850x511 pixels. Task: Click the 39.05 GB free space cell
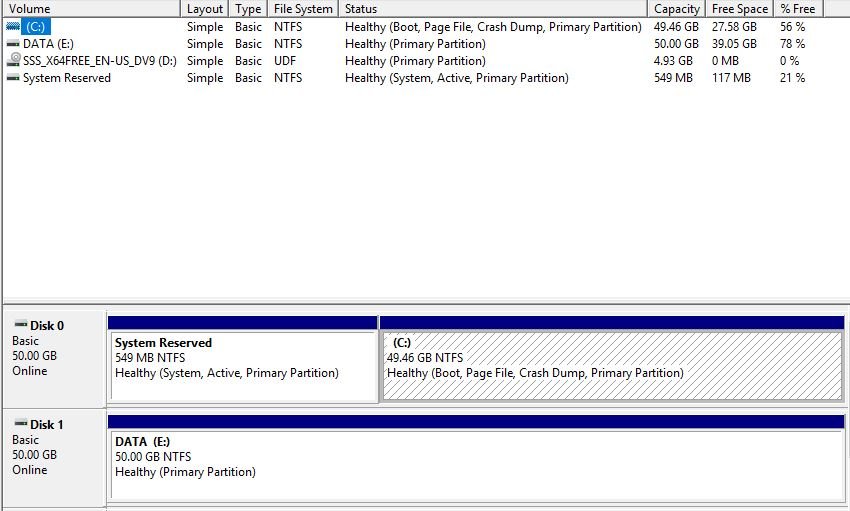pos(734,44)
